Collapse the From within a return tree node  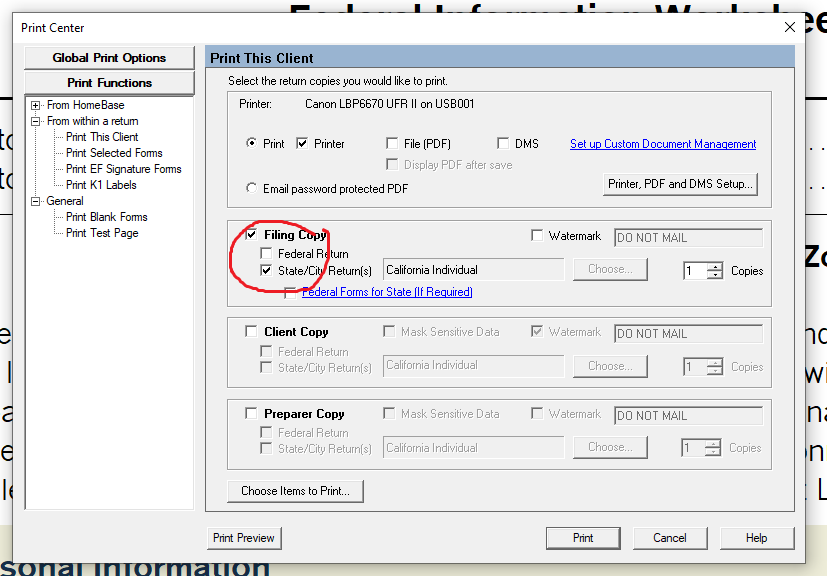[x=36, y=121]
